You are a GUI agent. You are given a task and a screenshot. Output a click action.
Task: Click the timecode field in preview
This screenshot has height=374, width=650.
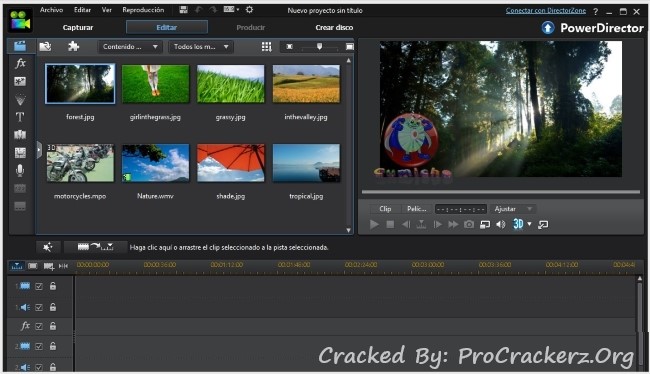point(461,209)
